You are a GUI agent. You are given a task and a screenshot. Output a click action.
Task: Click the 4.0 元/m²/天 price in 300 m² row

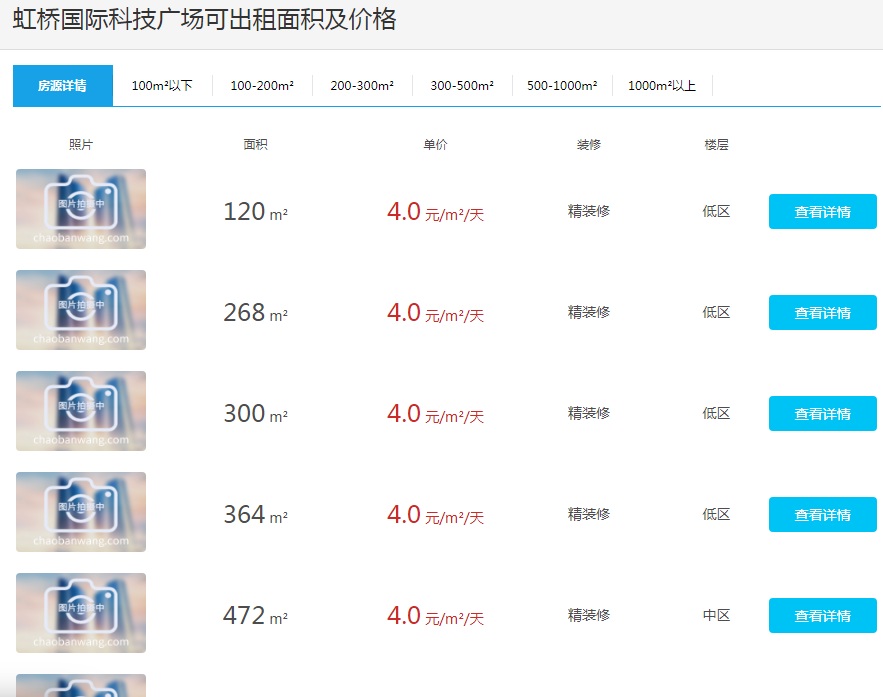[x=435, y=414]
